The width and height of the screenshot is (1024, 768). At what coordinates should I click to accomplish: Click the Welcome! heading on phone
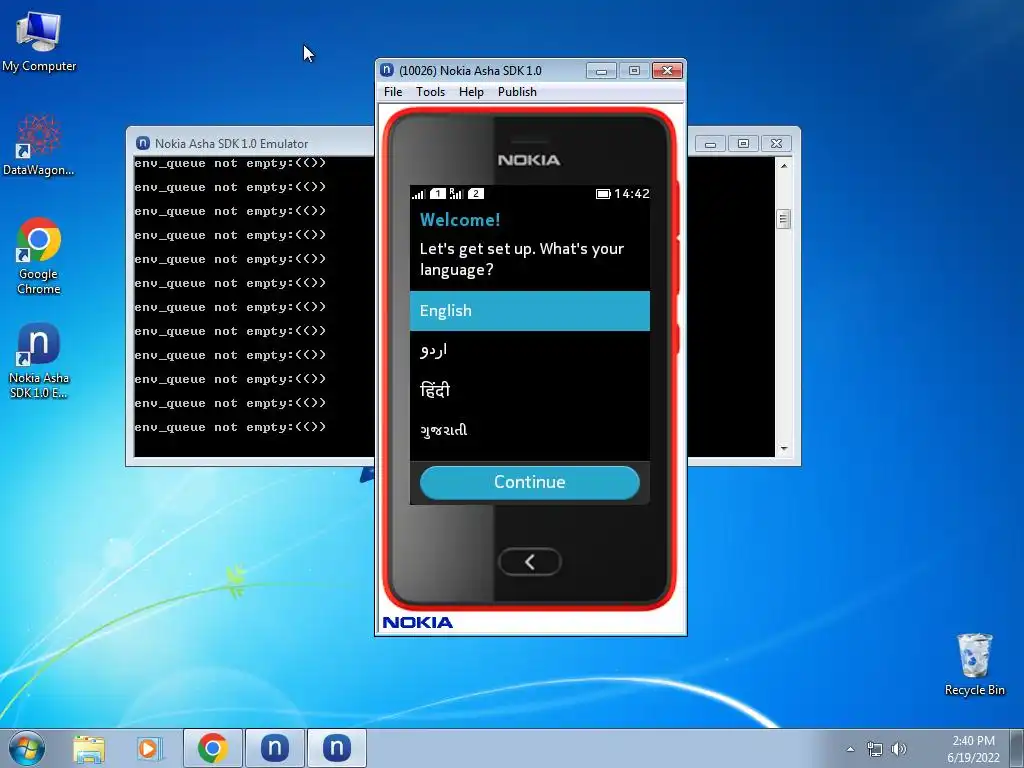pos(460,219)
